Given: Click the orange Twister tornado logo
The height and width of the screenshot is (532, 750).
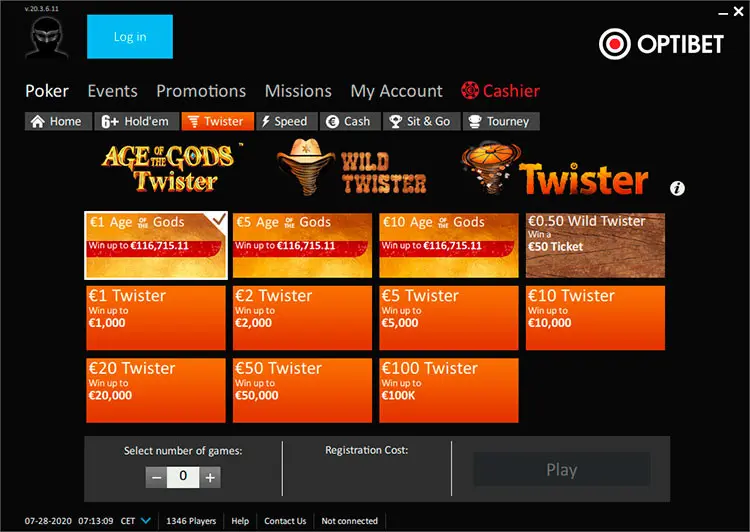Looking at the screenshot, I should point(555,170).
